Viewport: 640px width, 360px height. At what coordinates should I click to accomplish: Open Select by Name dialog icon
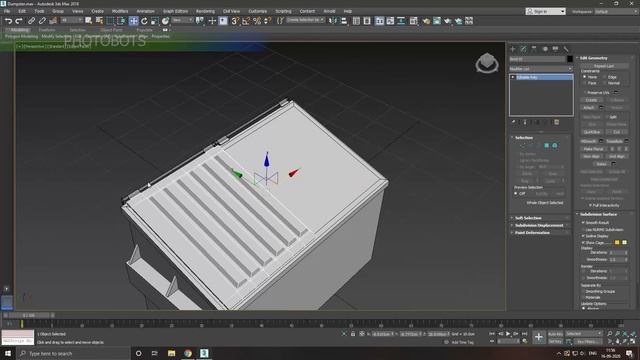click(x=99, y=21)
